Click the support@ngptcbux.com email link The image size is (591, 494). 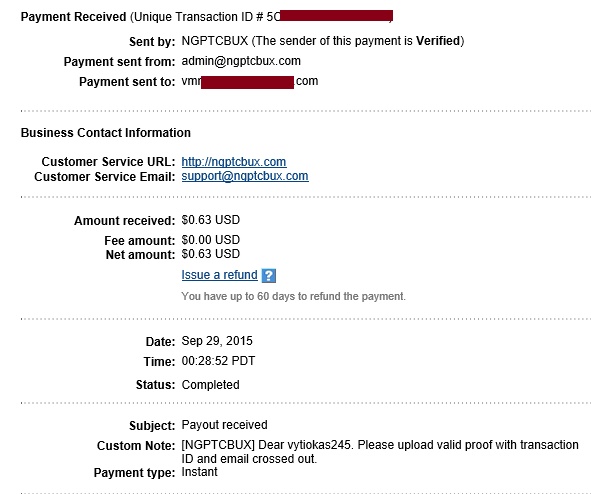[x=245, y=176]
